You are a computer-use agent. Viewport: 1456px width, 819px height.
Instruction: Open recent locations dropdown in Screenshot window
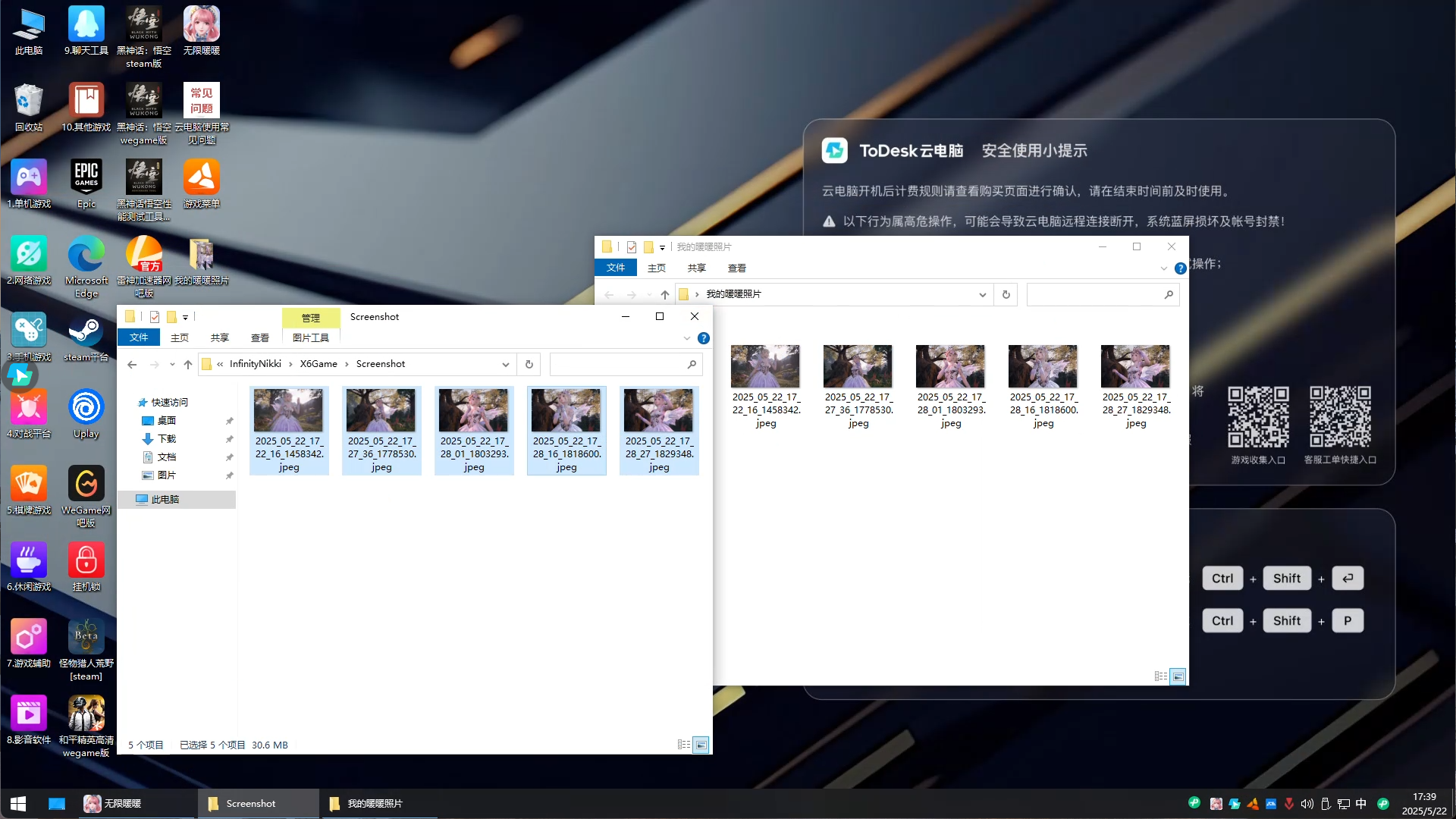172,364
